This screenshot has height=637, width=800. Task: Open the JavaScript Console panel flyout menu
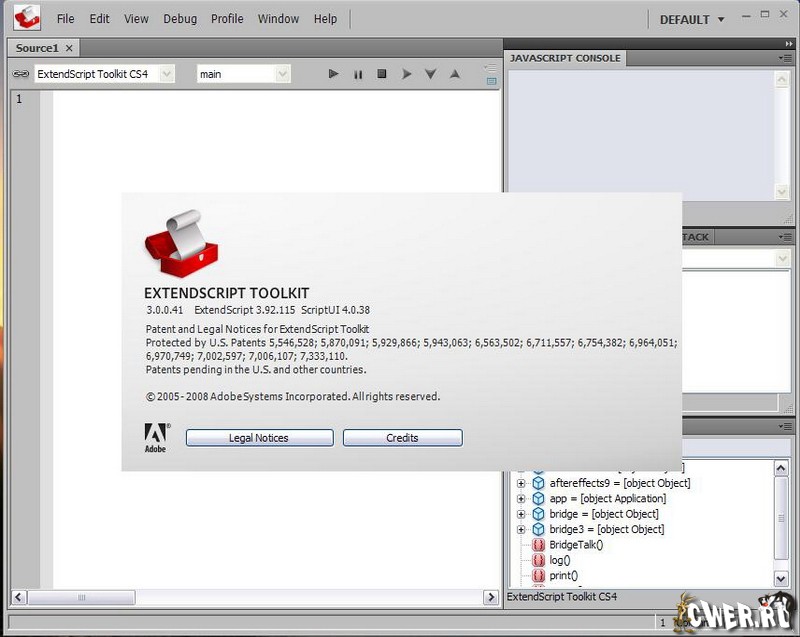pos(786,58)
